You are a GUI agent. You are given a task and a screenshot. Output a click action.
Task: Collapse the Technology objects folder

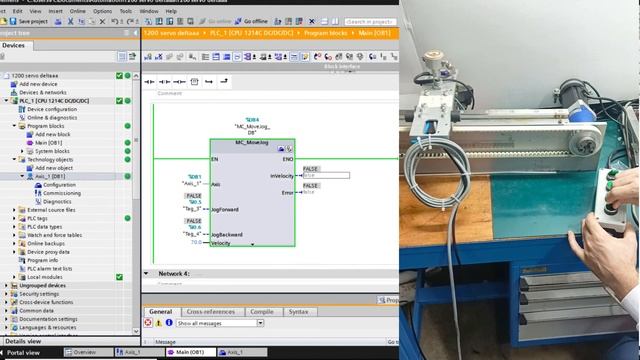(x=14, y=160)
